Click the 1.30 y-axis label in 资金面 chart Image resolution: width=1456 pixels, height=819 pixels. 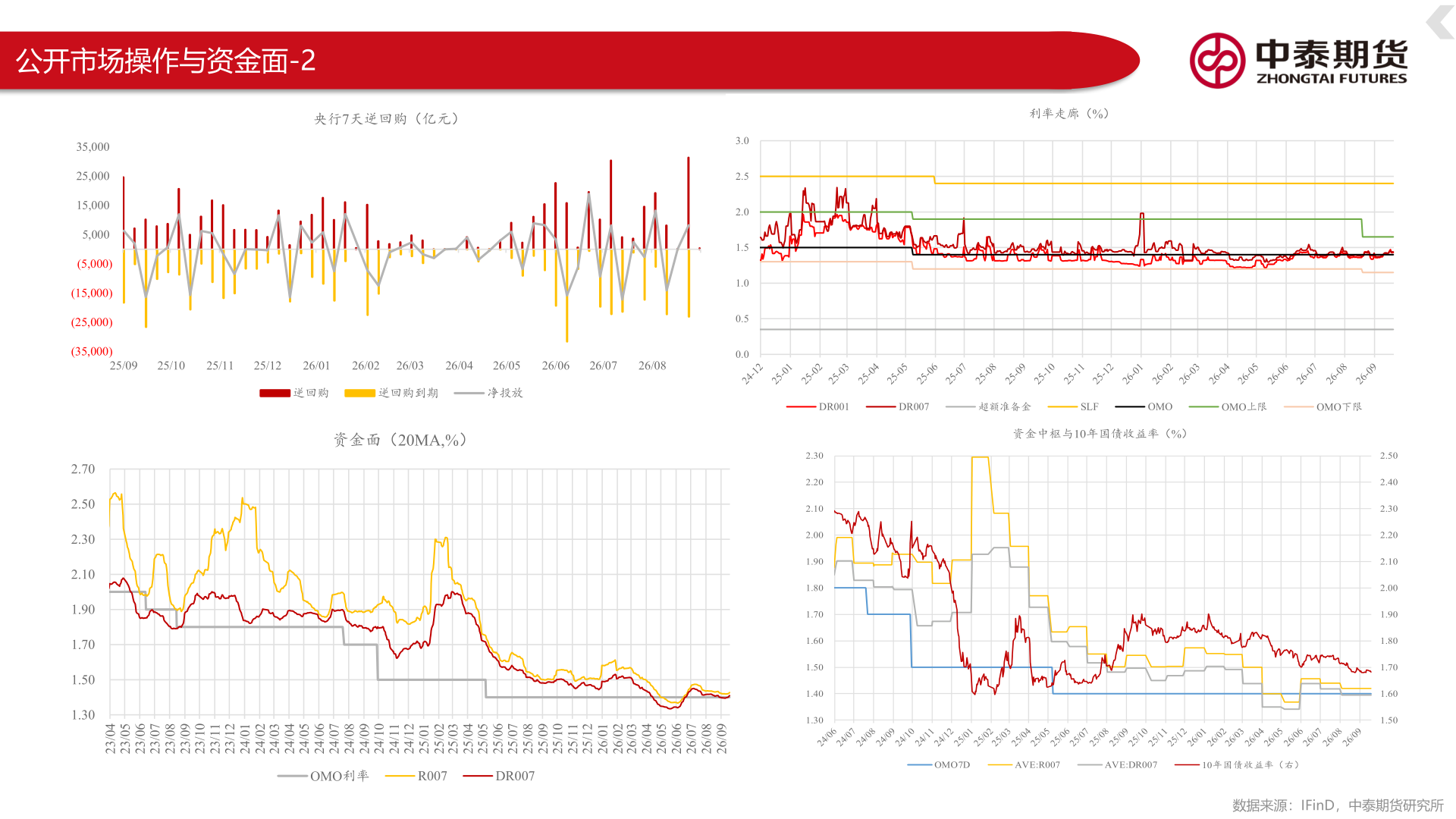[x=83, y=715]
